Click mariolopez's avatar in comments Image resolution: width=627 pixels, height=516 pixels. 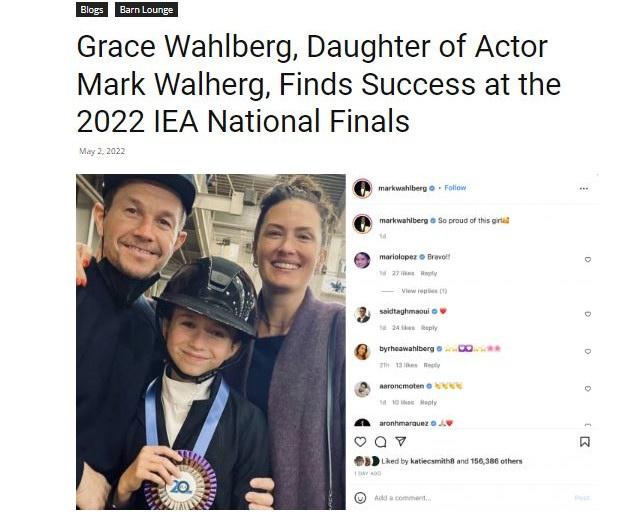point(362,259)
